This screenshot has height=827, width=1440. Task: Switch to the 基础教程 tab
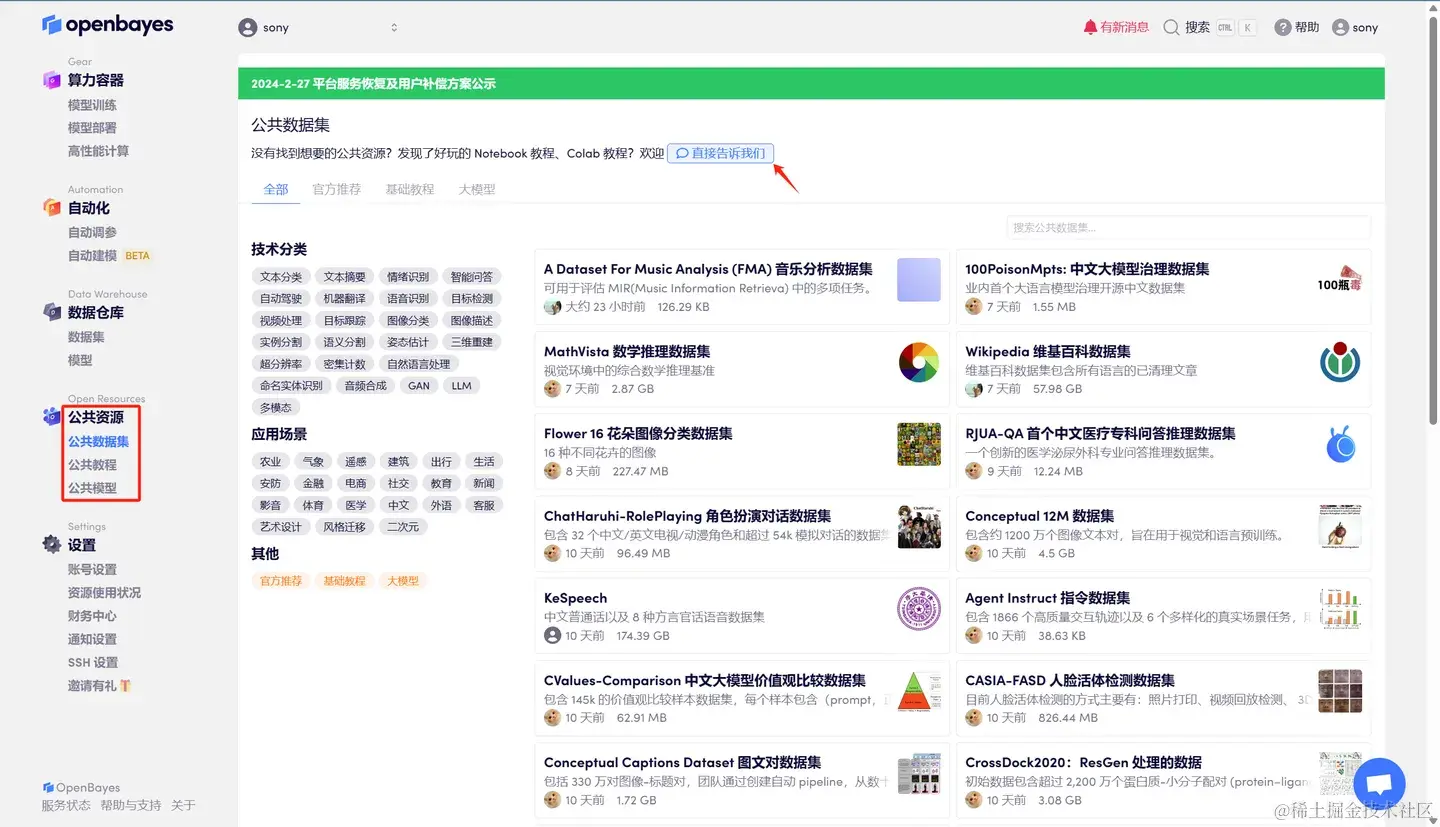pyautogui.click(x=410, y=189)
